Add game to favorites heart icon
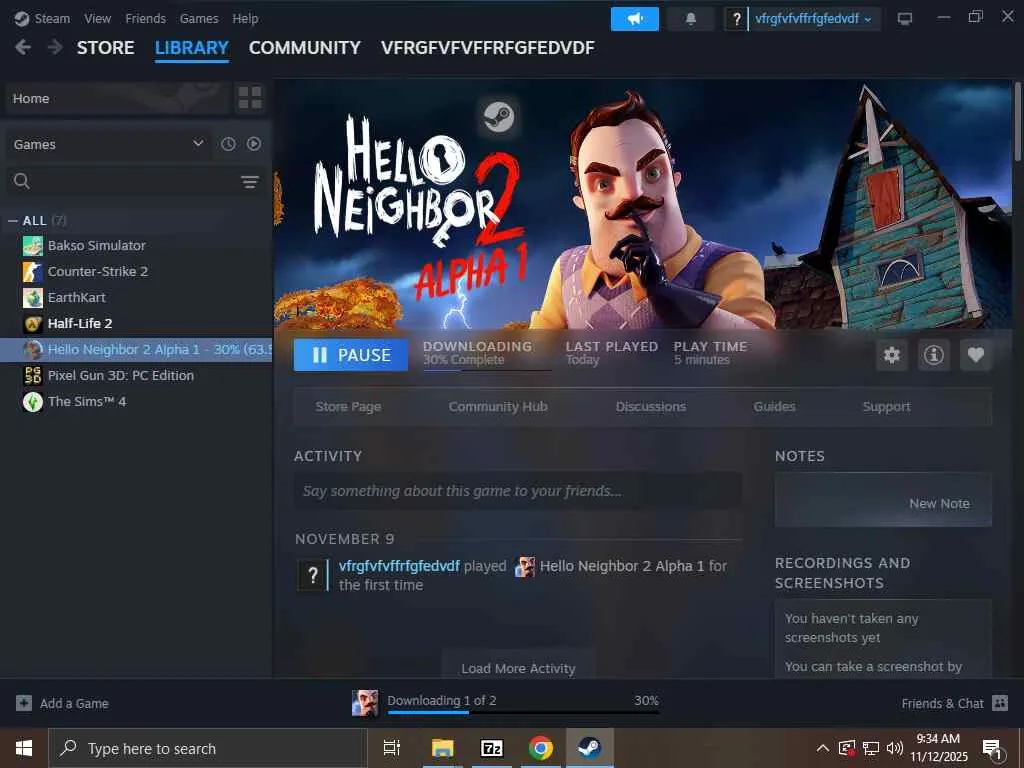The image size is (1024, 768). (x=976, y=355)
